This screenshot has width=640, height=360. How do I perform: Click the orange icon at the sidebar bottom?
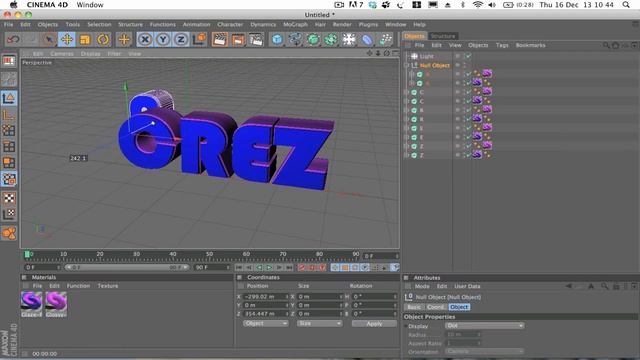click(9, 233)
